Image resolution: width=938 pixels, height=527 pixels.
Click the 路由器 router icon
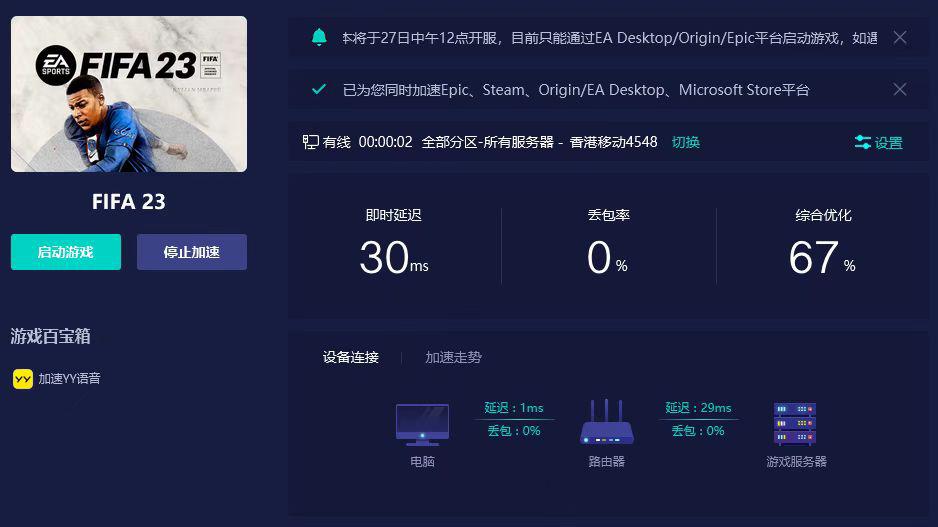point(607,422)
